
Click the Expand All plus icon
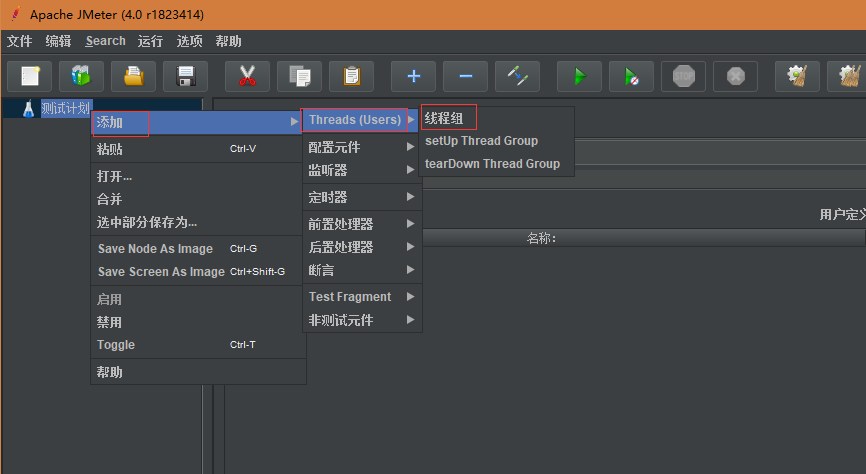pos(414,76)
